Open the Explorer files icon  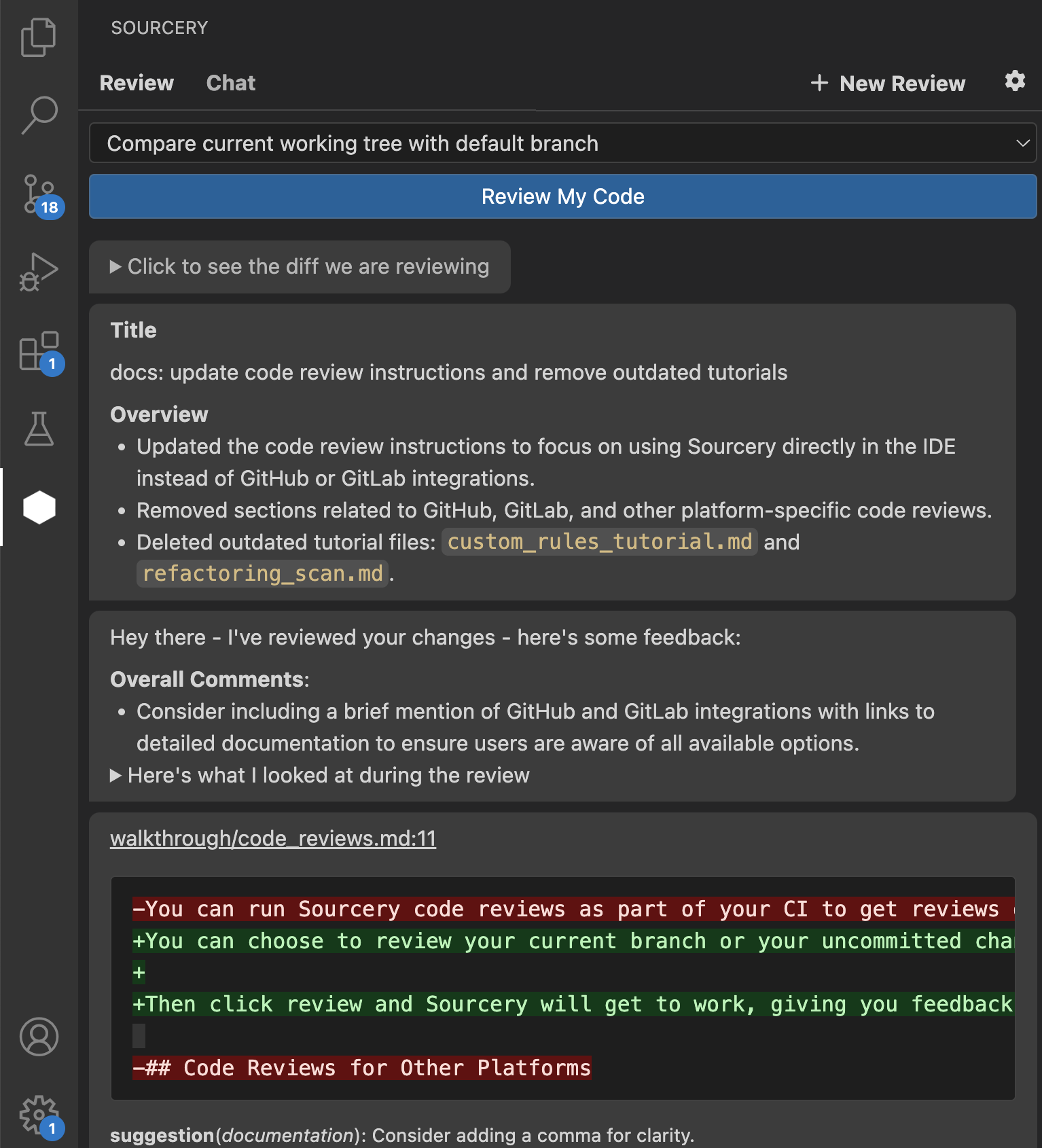point(39,37)
